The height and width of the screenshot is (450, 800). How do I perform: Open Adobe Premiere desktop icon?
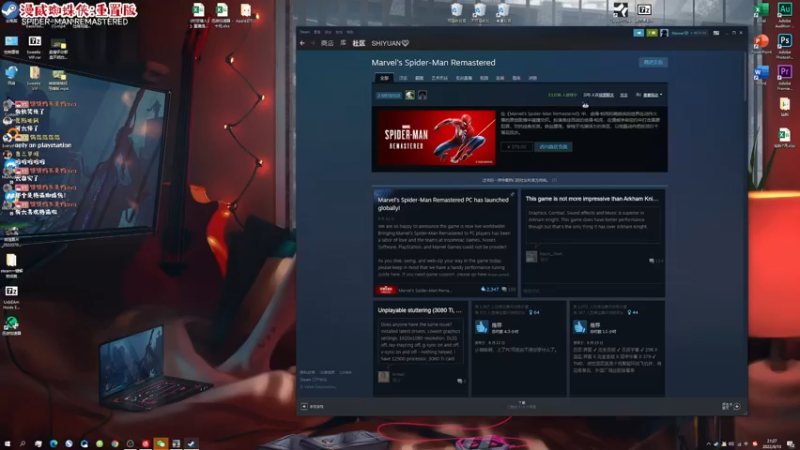click(784, 72)
